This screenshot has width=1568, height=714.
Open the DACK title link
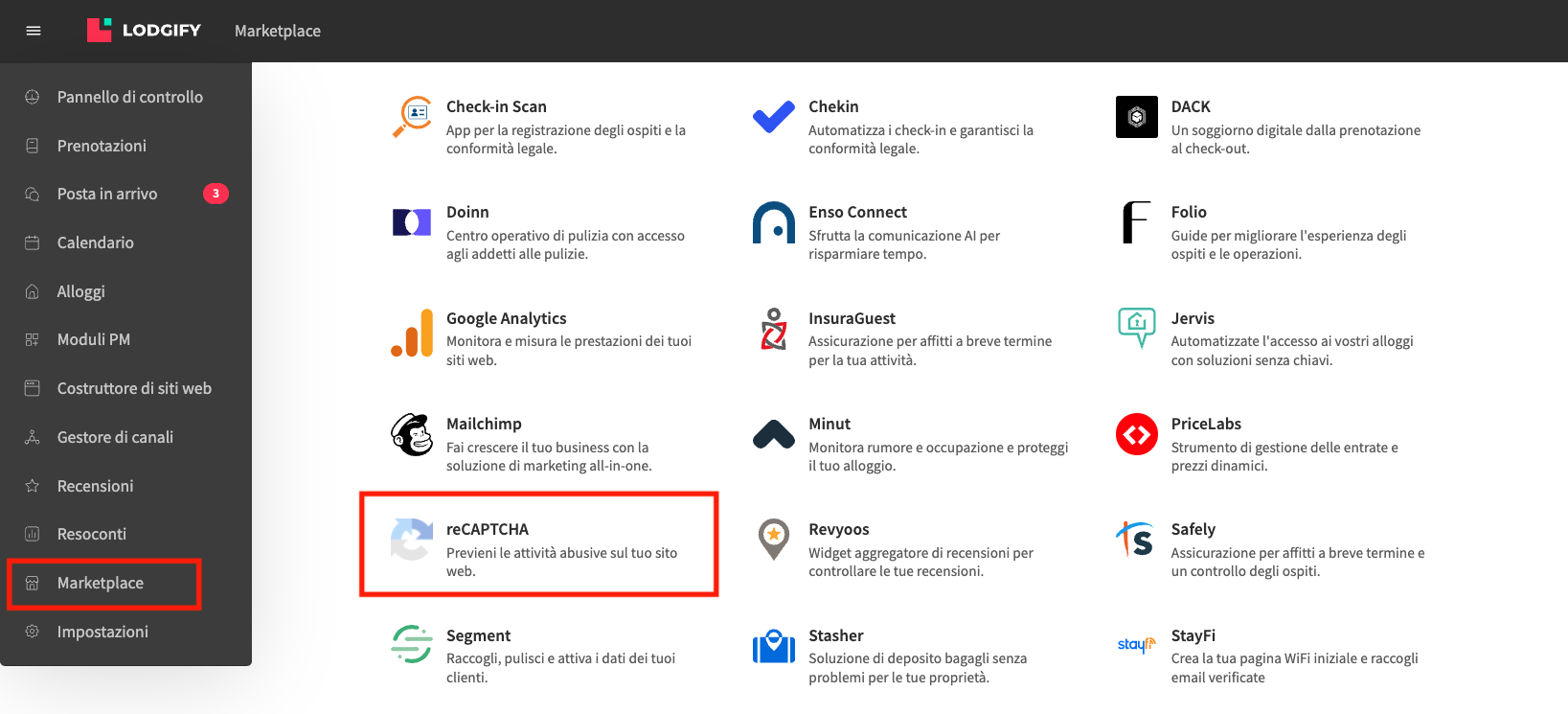point(1191,106)
